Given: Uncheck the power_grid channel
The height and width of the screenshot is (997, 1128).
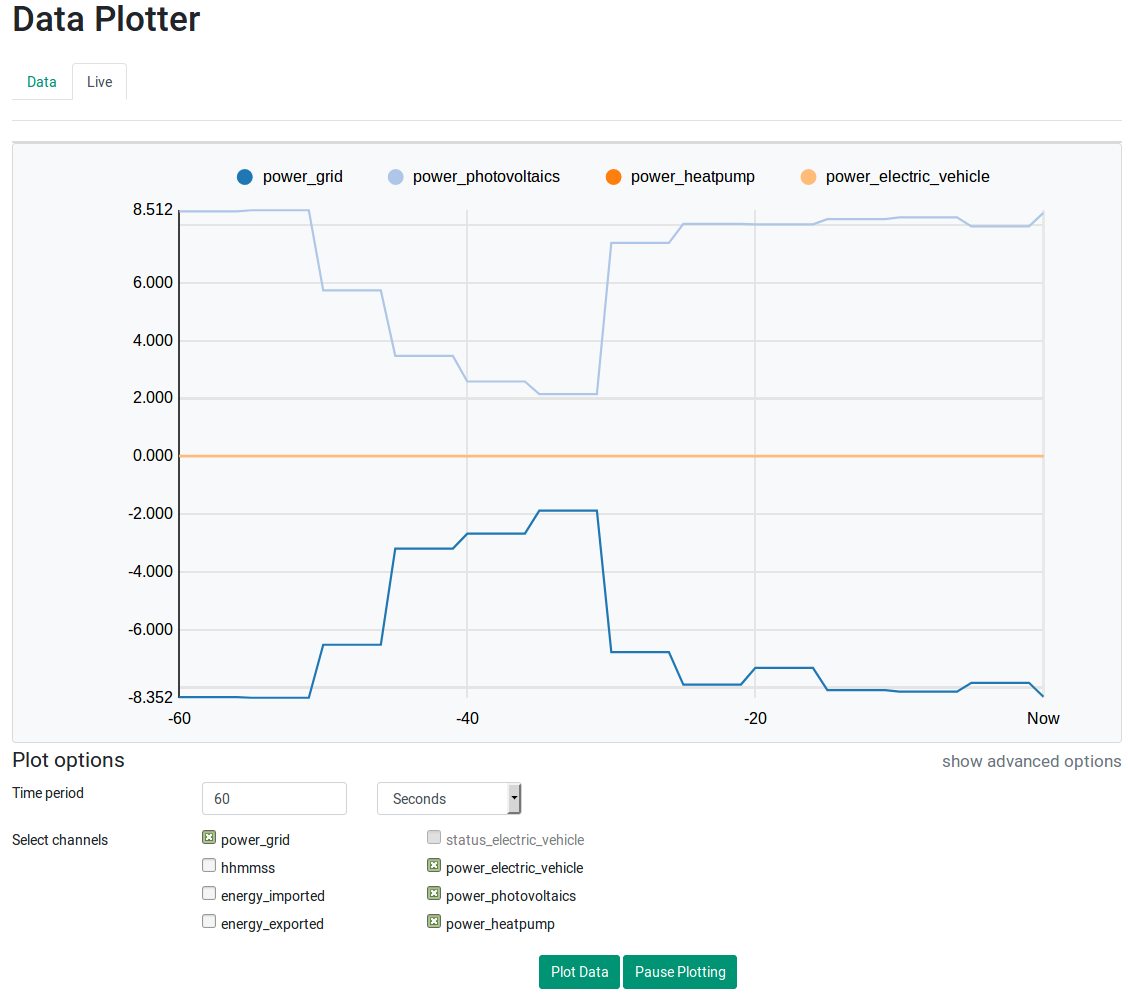Looking at the screenshot, I should pos(209,836).
